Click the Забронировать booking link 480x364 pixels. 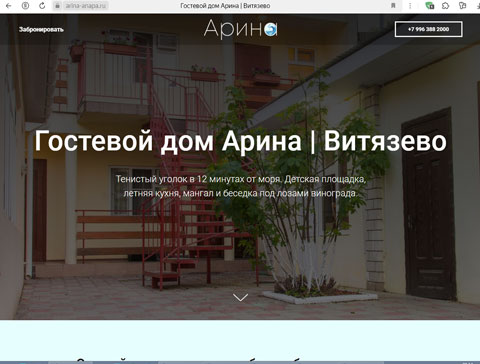pos(41,29)
